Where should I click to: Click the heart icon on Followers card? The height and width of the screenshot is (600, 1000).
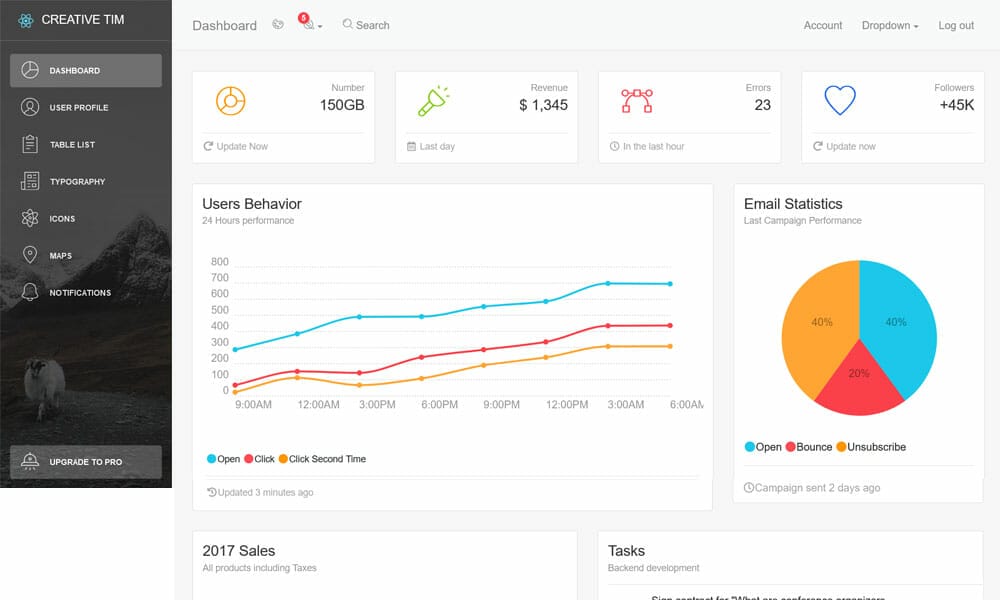[839, 98]
